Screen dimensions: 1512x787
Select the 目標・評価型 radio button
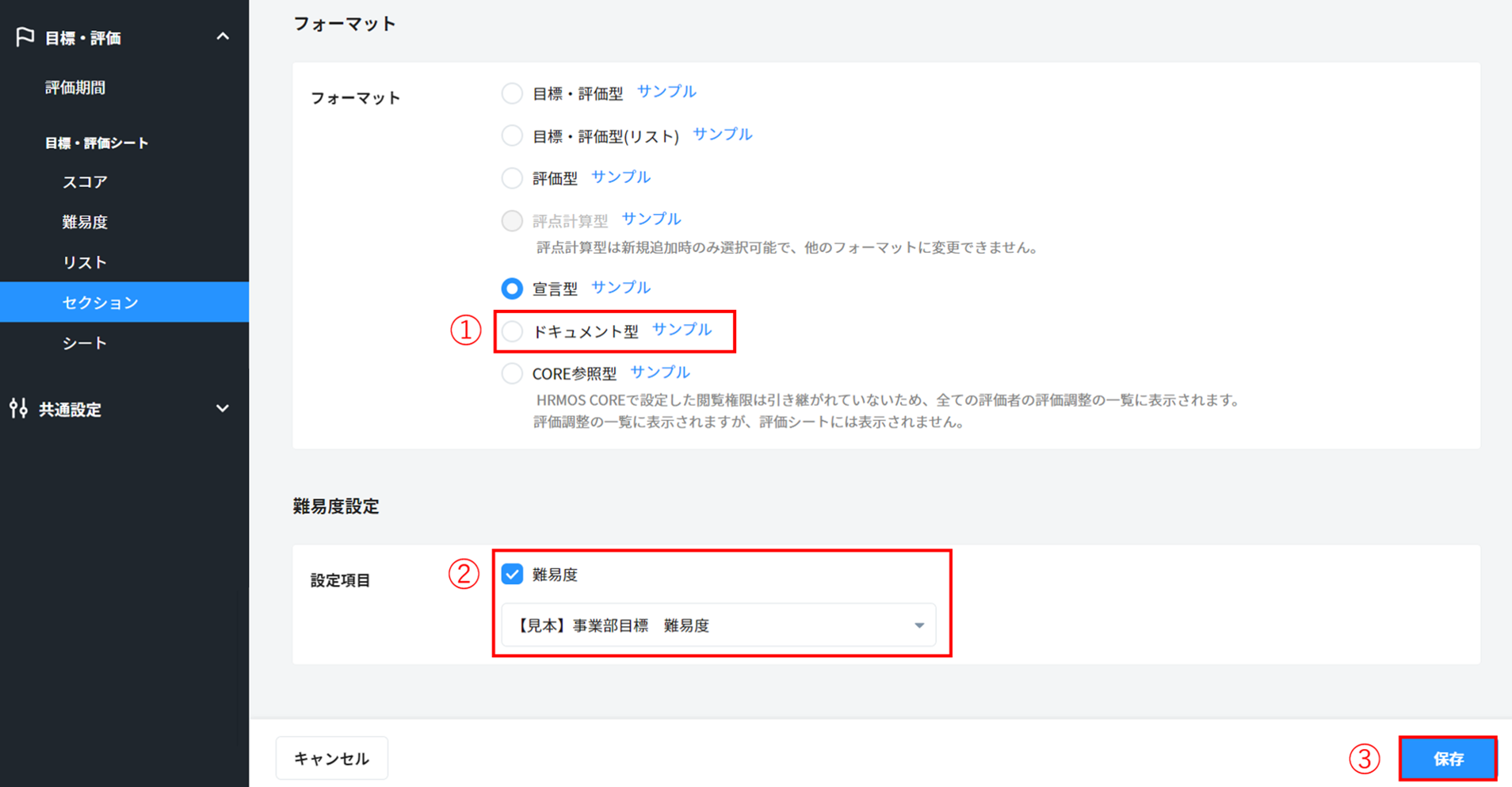pyautogui.click(x=513, y=94)
